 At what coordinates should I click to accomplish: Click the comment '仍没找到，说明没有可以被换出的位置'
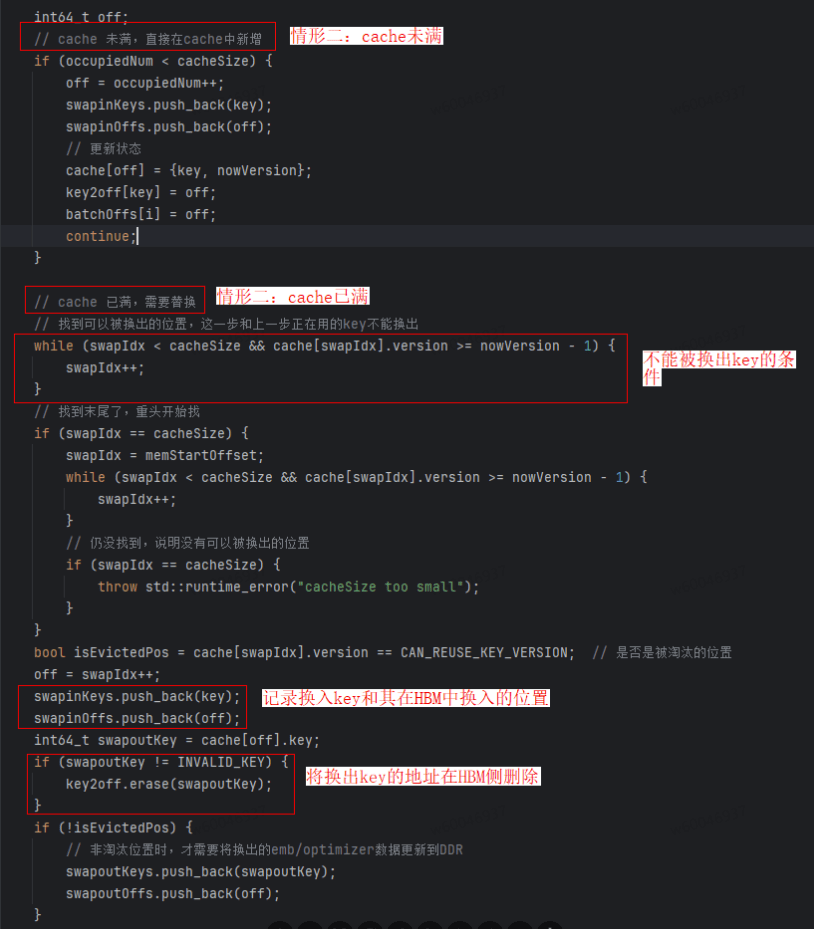[x=187, y=543]
